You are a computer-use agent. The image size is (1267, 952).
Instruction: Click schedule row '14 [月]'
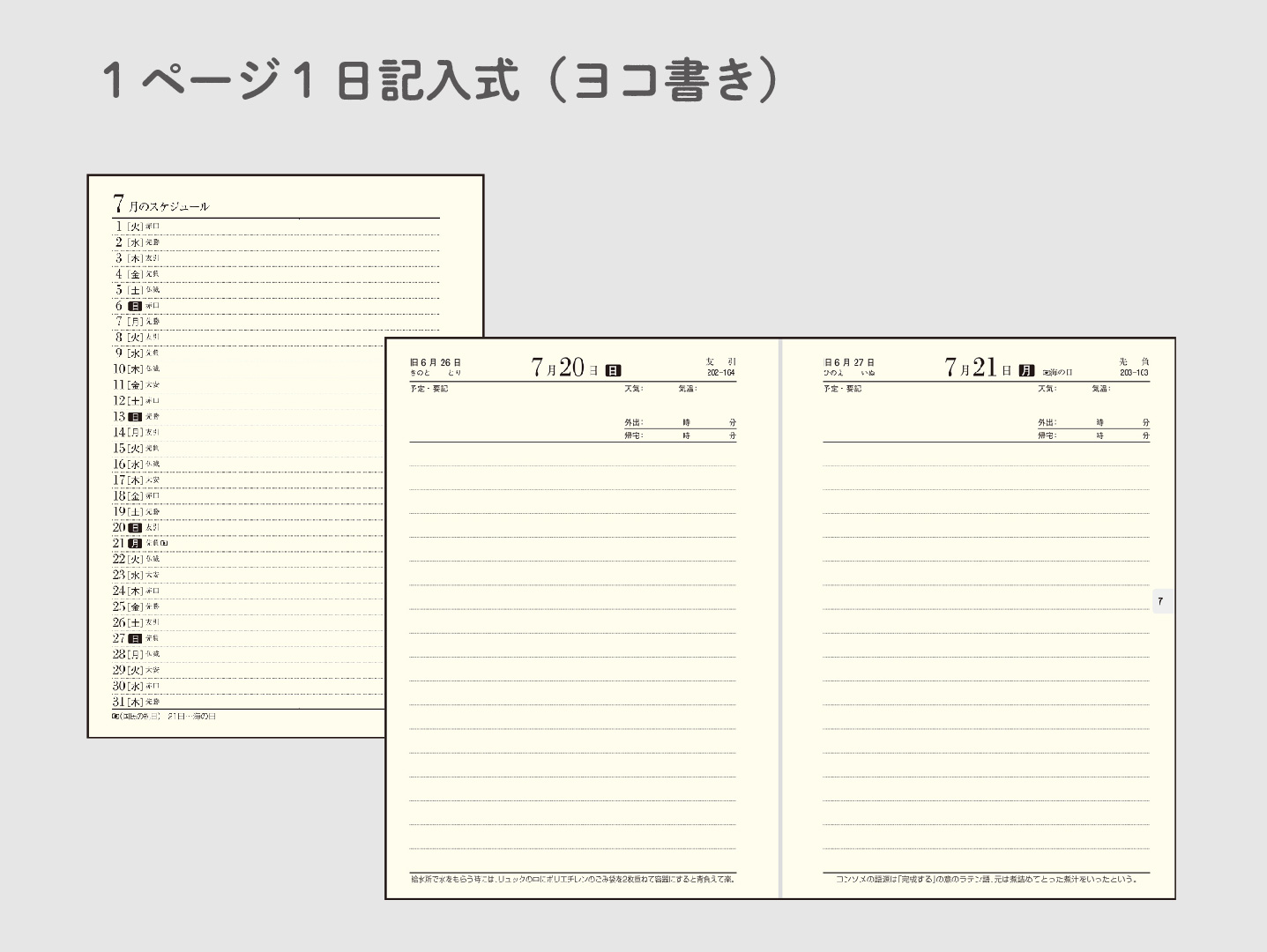pos(249,433)
